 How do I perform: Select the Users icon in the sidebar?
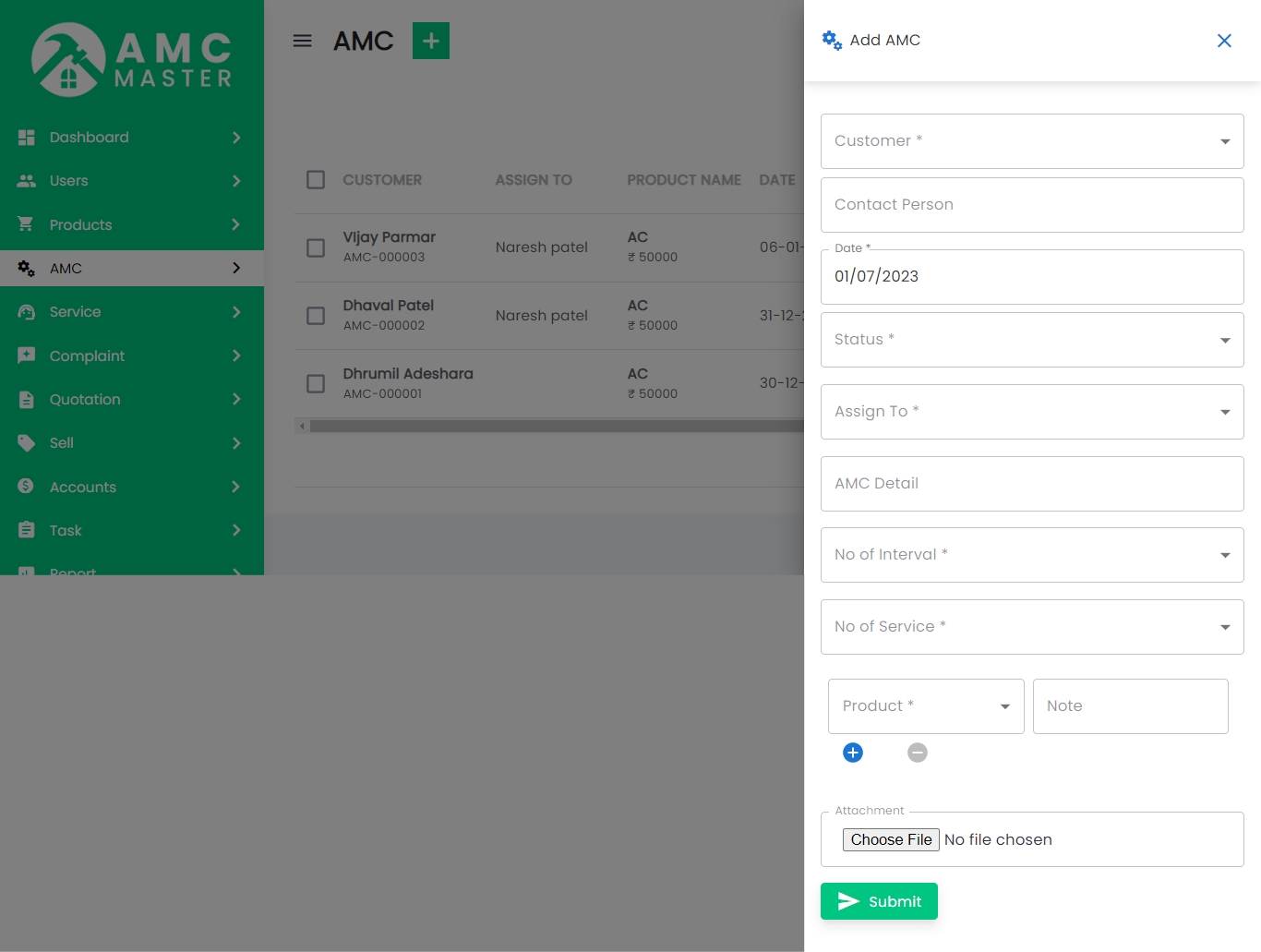pyautogui.click(x=27, y=180)
